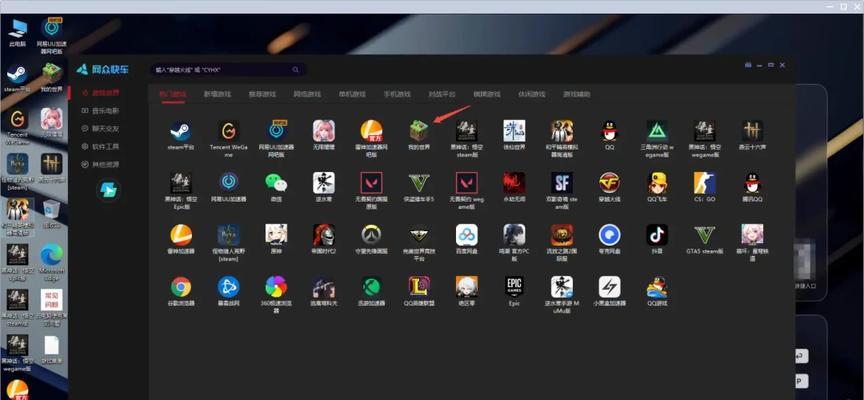Switch to the 对战平台 tab
The image size is (864, 400).
click(x=442, y=94)
